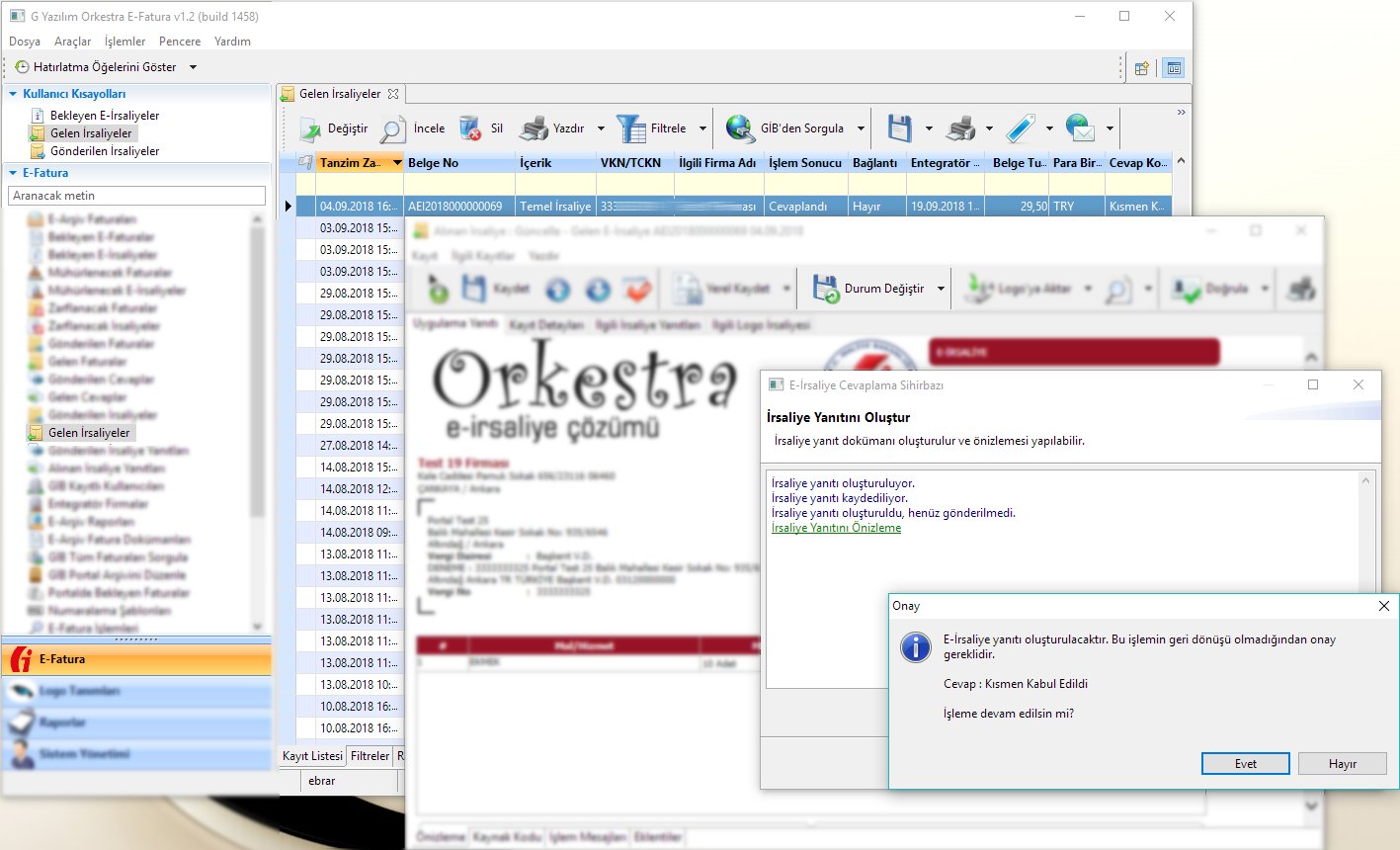Viewport: 1400px width, 850px height.
Task: Click the globe with envelope icon
Action: pyautogui.click(x=1080, y=128)
